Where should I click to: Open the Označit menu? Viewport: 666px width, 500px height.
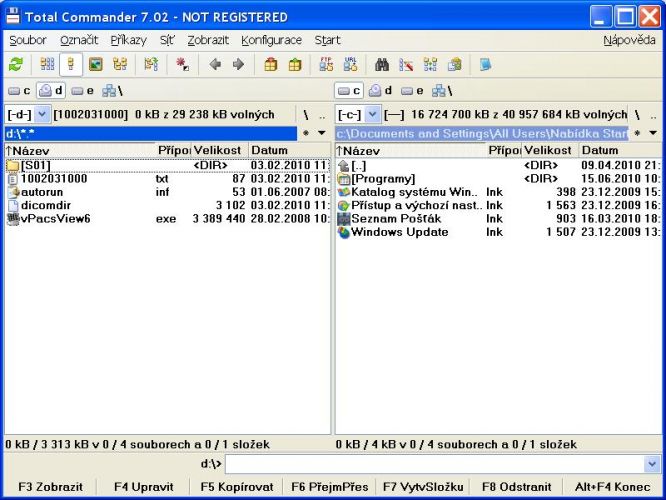(79, 40)
